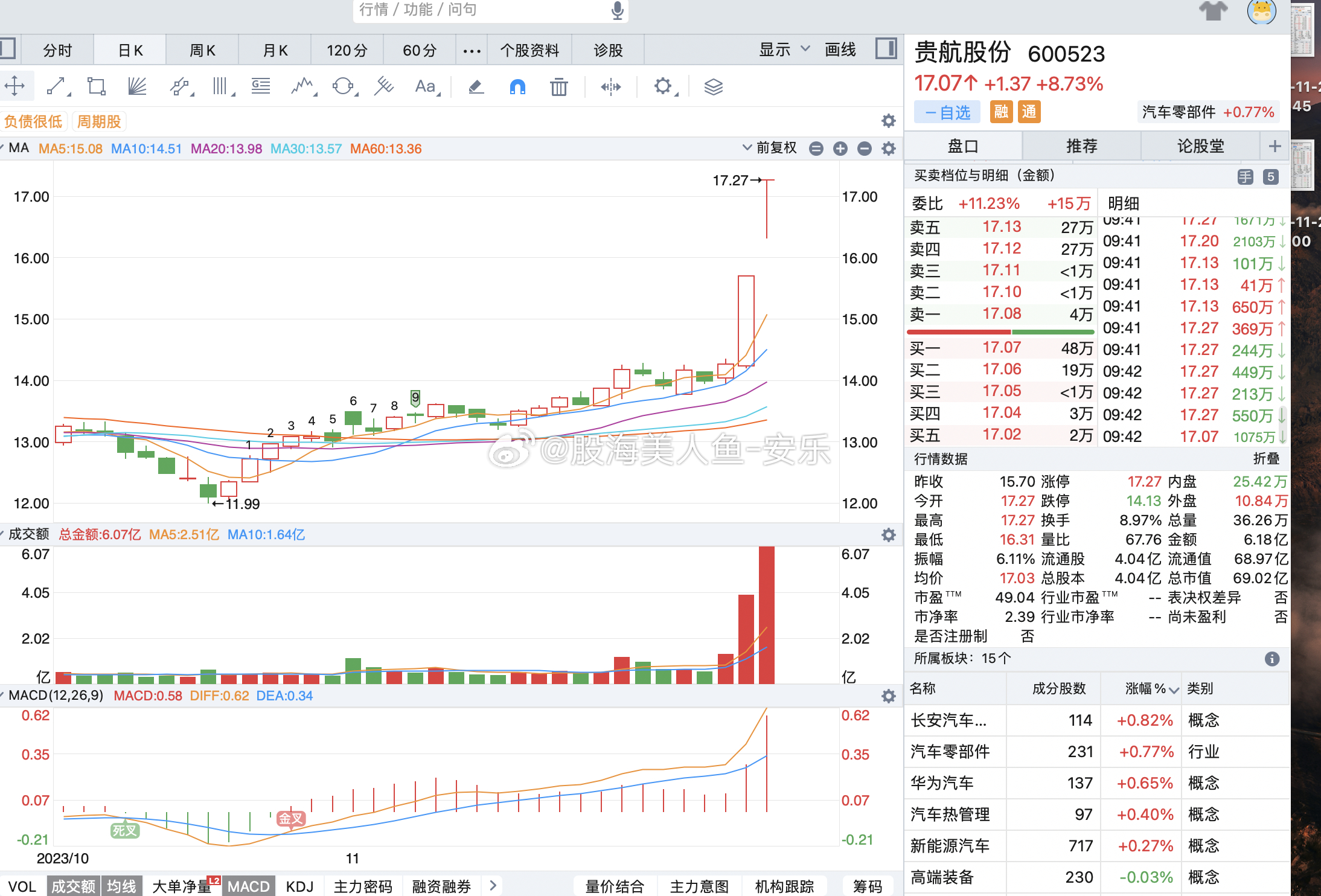Switch to the 论股堂 tab
The width and height of the screenshot is (1321, 896).
(1201, 146)
